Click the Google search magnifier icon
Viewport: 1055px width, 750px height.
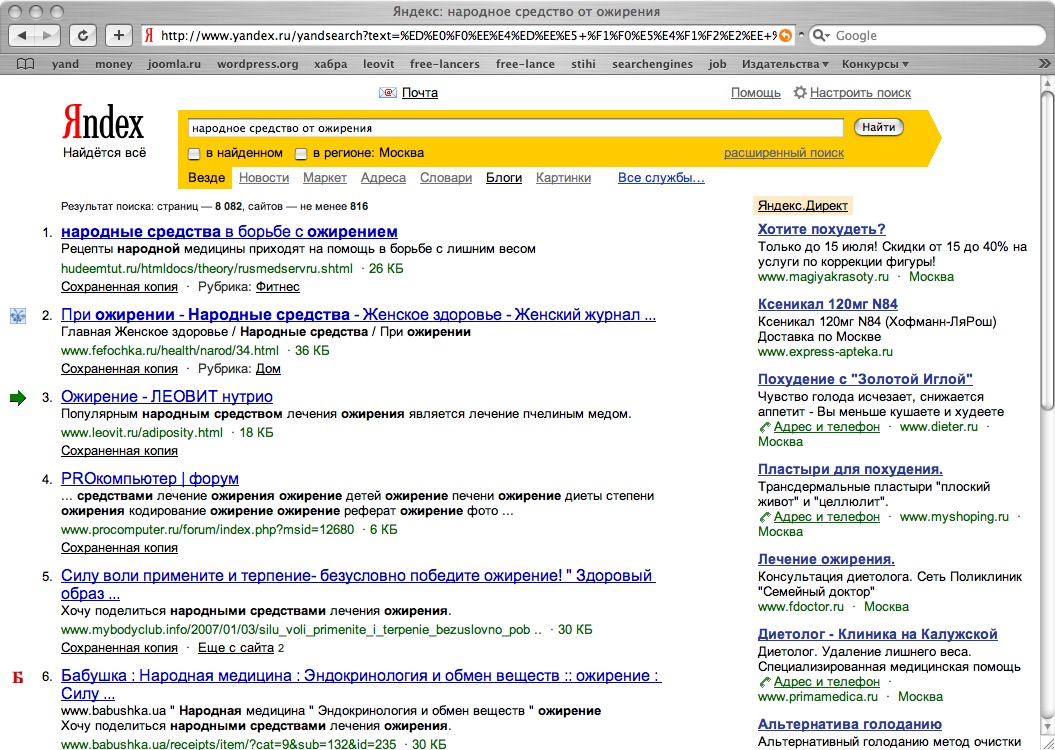coord(820,36)
